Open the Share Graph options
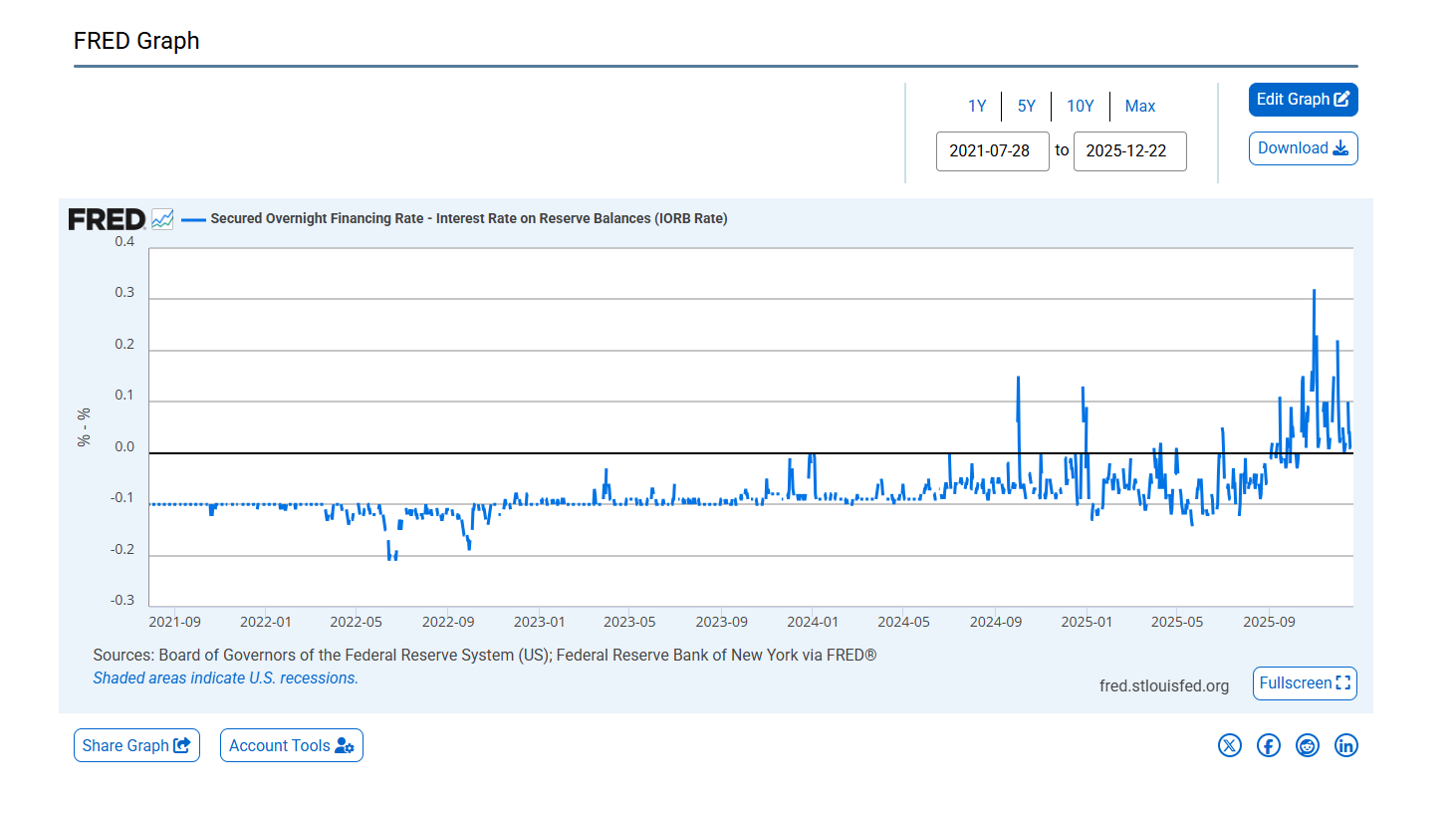 point(136,745)
